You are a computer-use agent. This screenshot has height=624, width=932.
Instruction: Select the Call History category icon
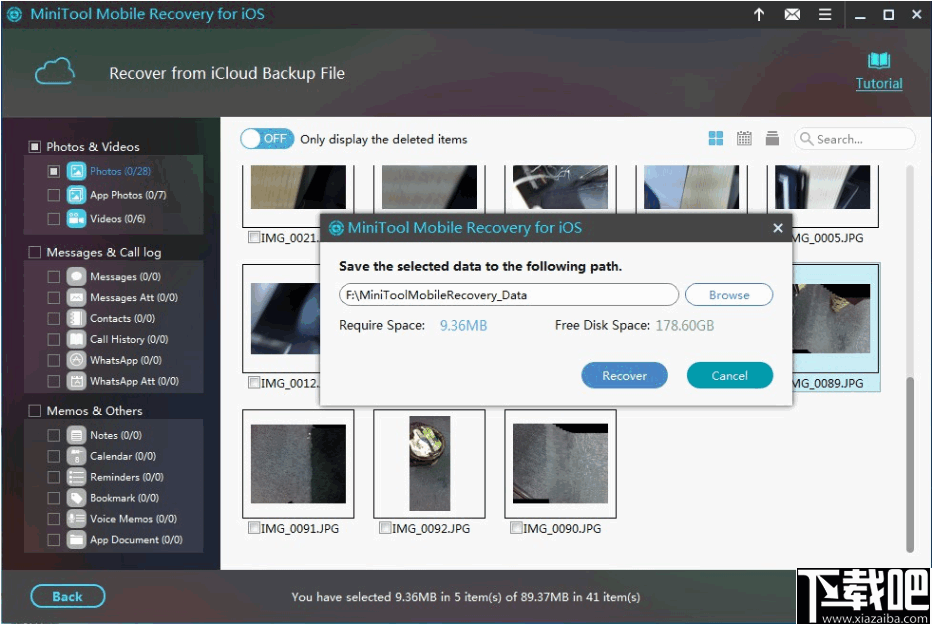pos(76,339)
